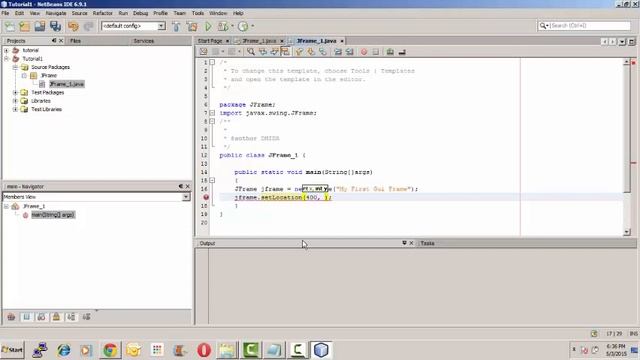Open Google Chrome from the taskbar
This screenshot has height=360, width=640.
tap(110, 350)
